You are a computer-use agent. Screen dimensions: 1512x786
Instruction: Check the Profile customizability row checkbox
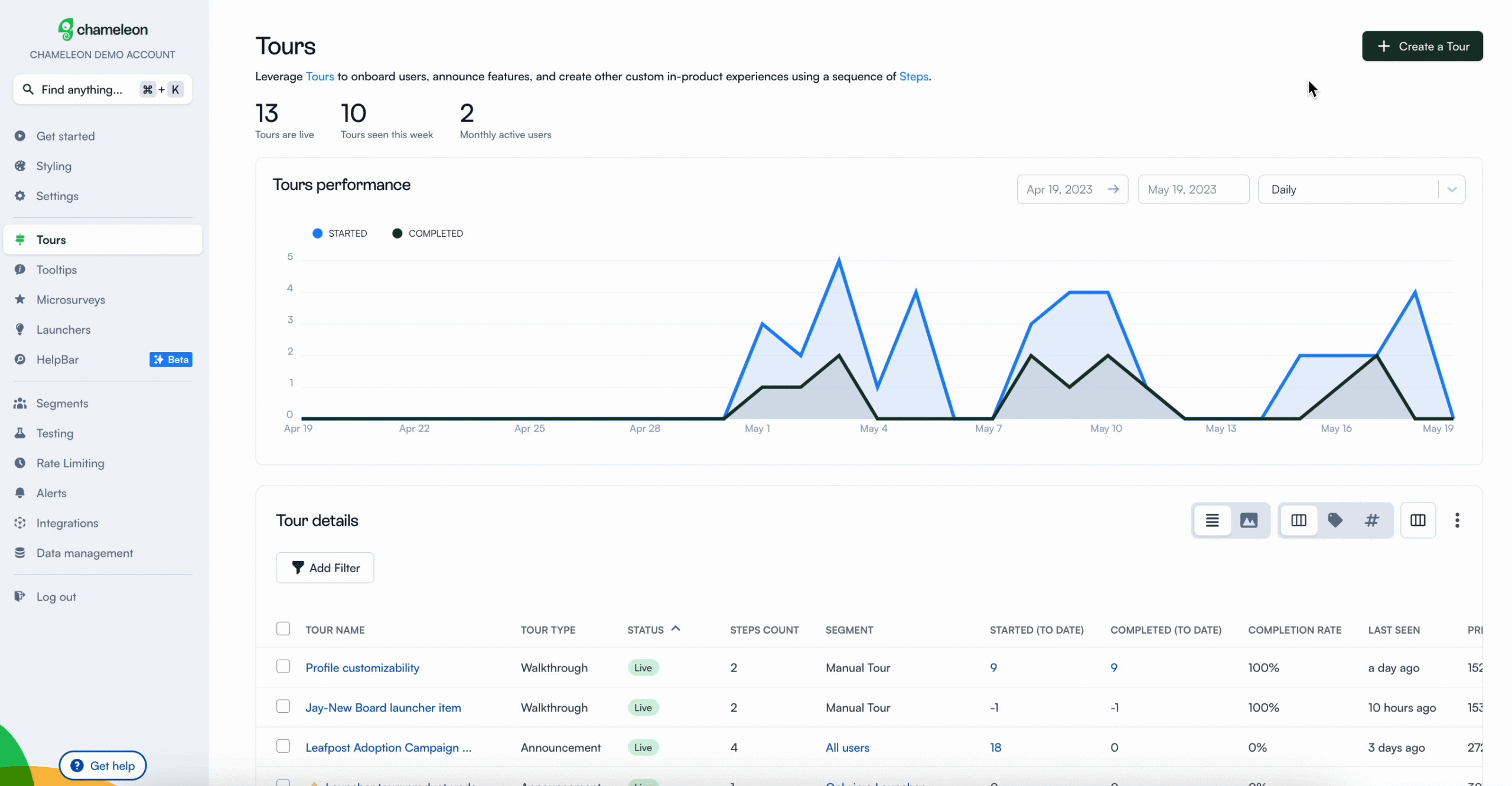pos(283,667)
